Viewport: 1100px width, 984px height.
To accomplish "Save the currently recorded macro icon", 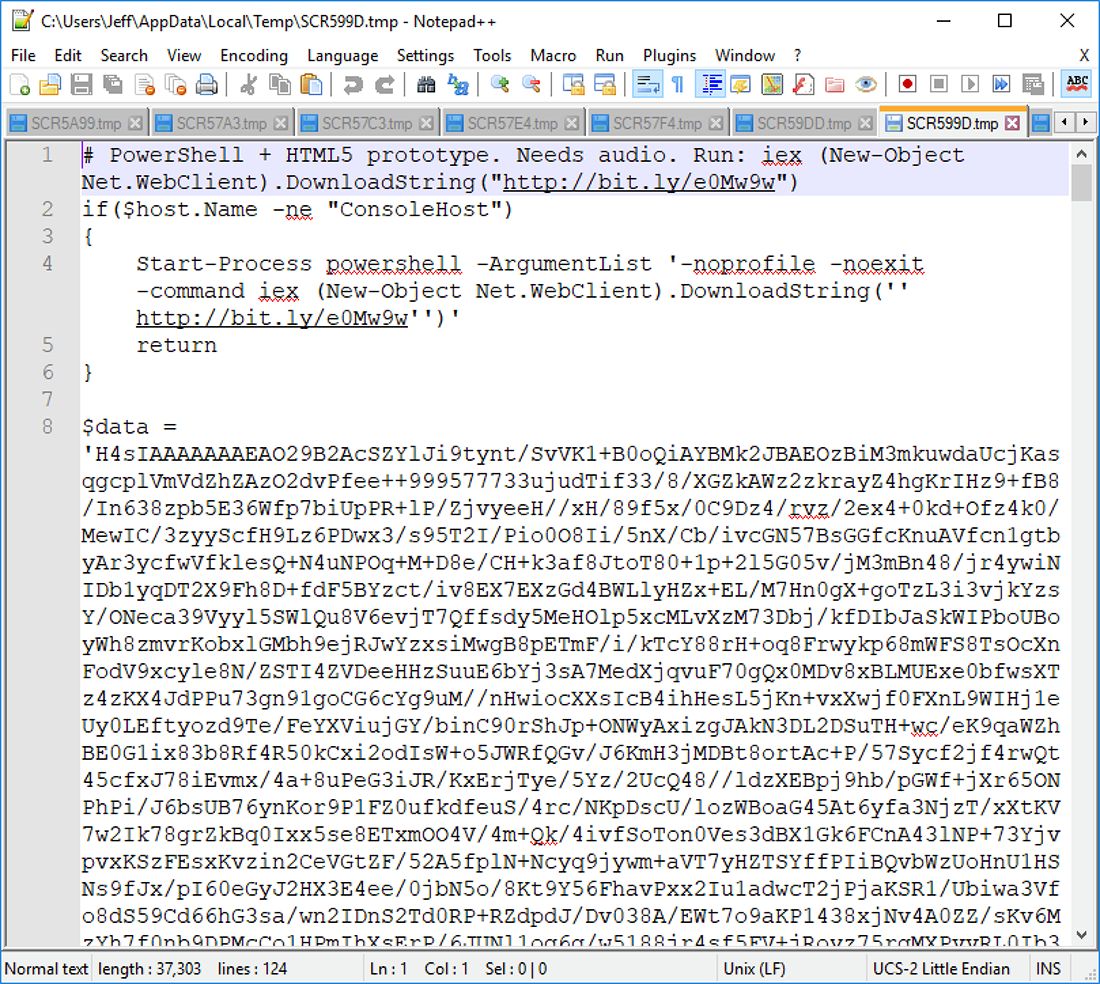I will [x=1033, y=85].
